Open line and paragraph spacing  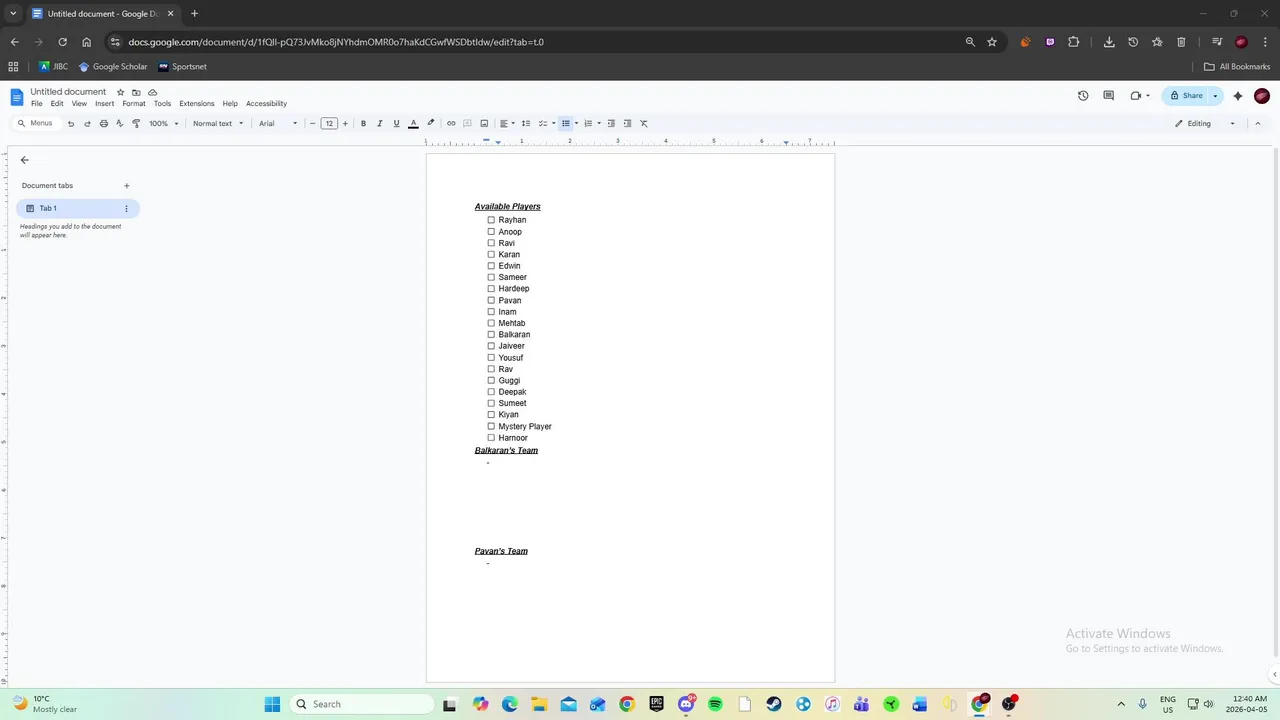coord(526,124)
